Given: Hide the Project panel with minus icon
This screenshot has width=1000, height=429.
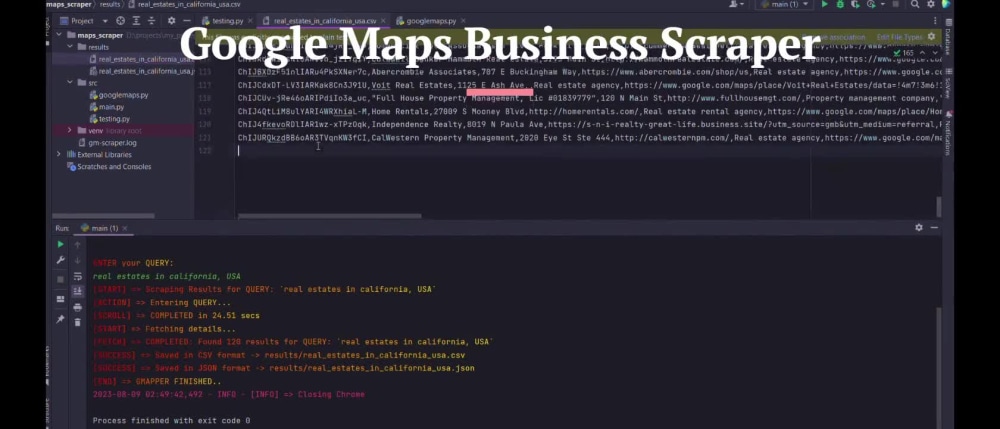Looking at the screenshot, I should 186,21.
